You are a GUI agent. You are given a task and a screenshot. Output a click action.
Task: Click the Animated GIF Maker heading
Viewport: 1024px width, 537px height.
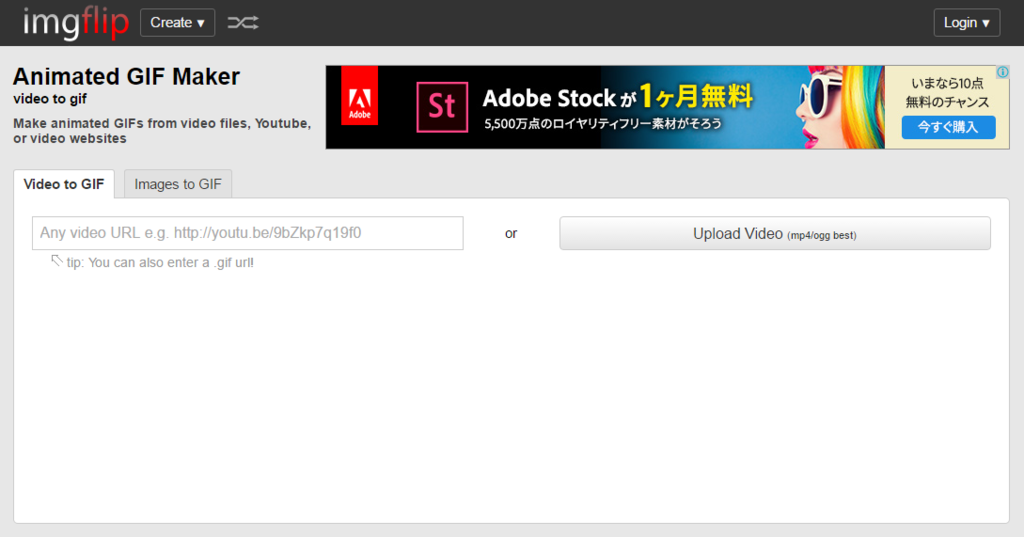127,77
